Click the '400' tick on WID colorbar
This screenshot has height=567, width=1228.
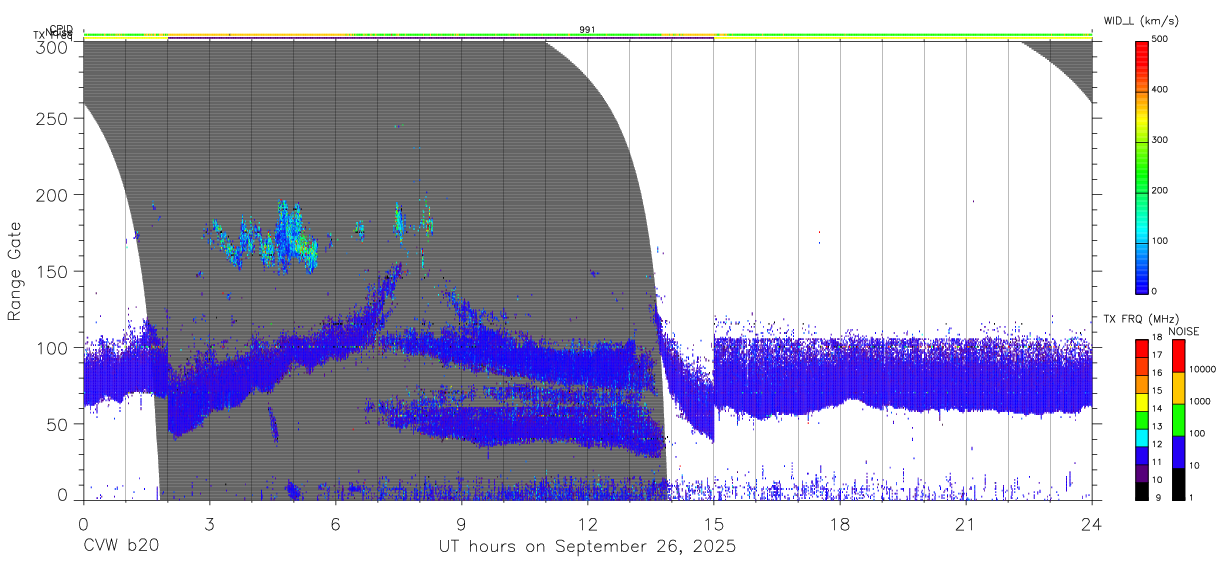pos(1162,90)
